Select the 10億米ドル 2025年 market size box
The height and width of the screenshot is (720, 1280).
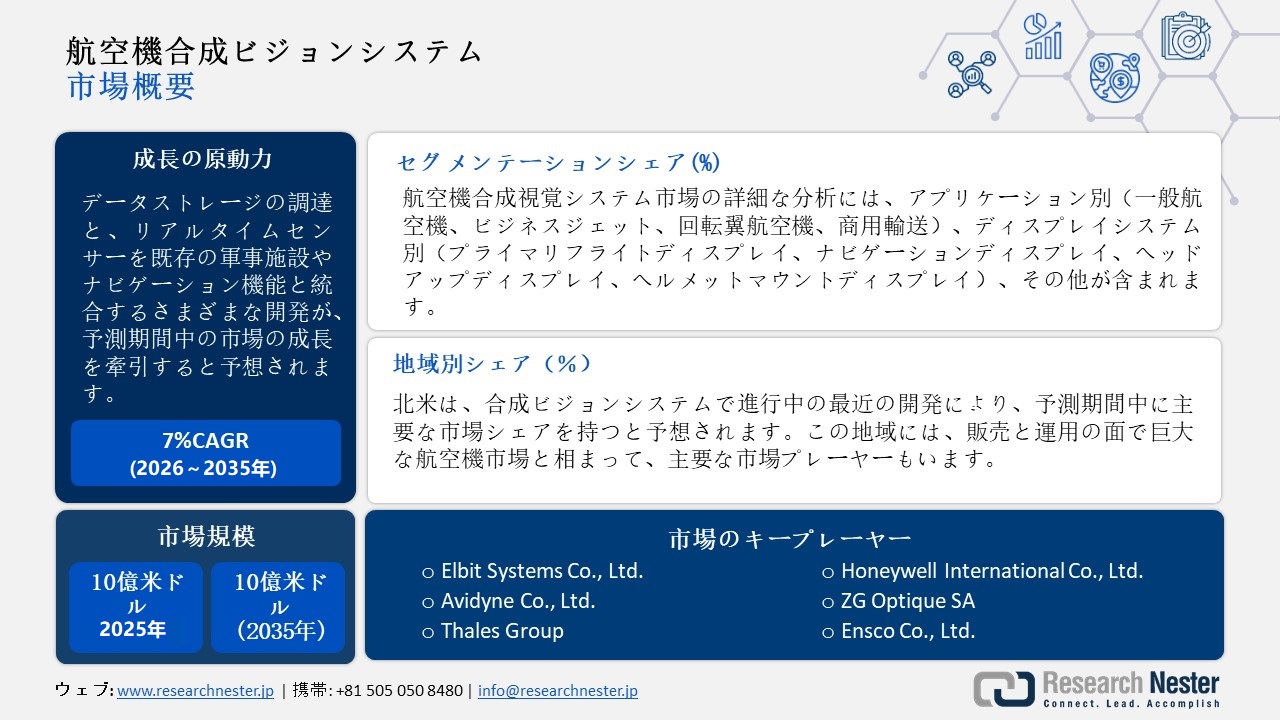click(136, 606)
